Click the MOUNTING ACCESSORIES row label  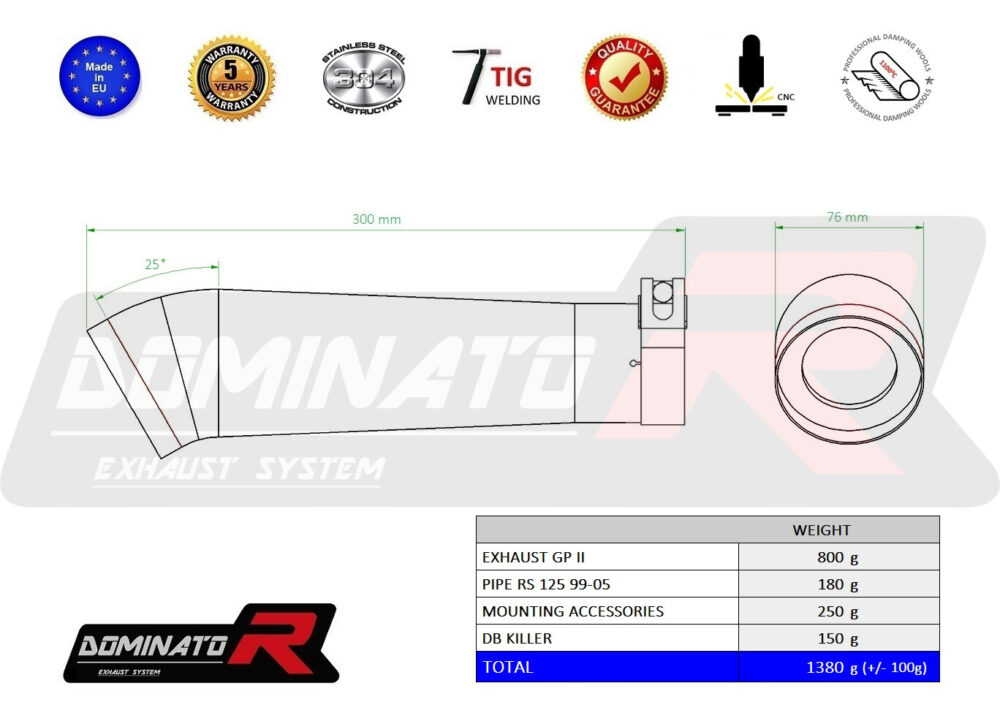pos(573,611)
